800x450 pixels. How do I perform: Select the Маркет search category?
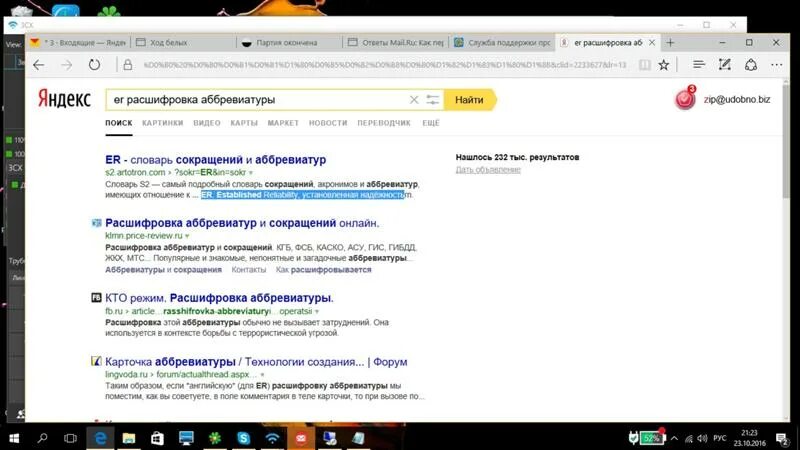(283, 123)
